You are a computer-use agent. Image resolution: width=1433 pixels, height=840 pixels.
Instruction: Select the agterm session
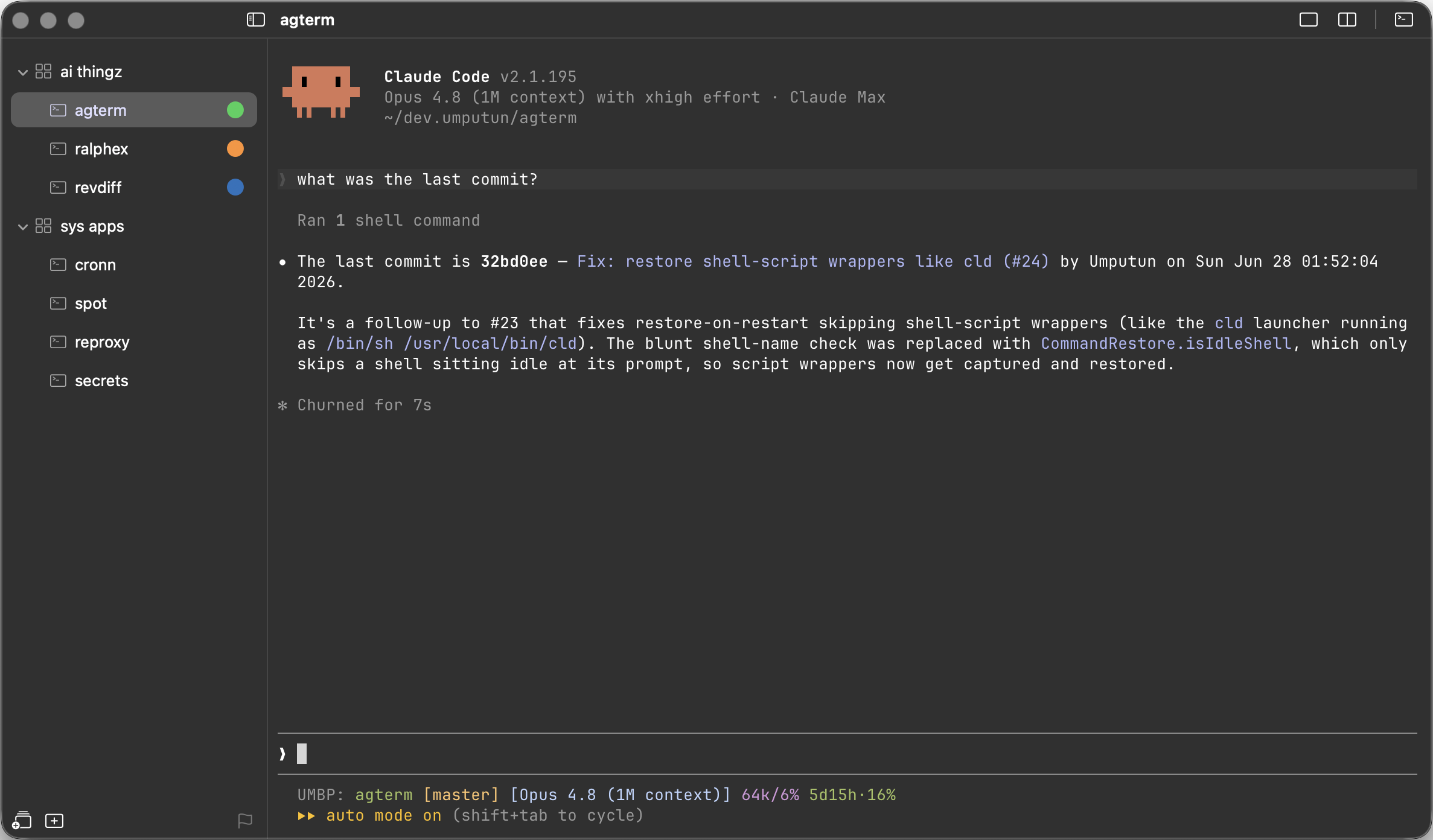pos(134,110)
